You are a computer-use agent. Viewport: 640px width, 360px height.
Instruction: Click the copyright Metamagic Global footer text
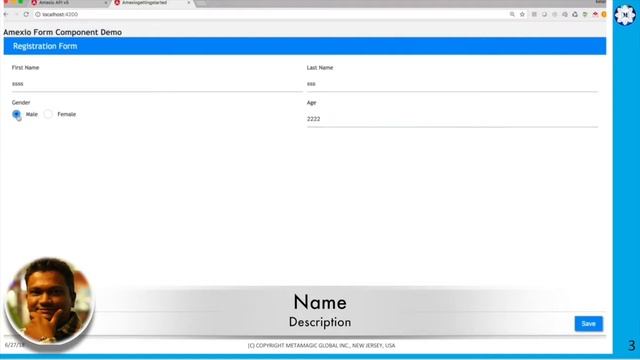tap(321, 345)
